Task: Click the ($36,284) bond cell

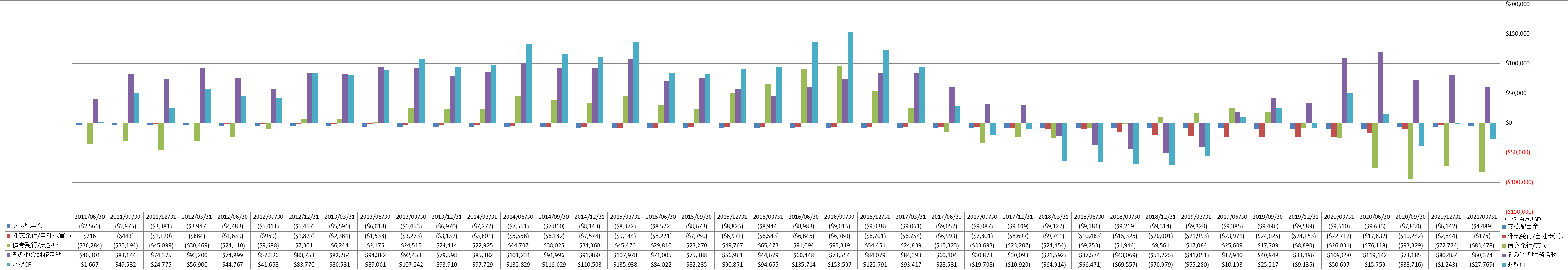Action: [x=90, y=245]
